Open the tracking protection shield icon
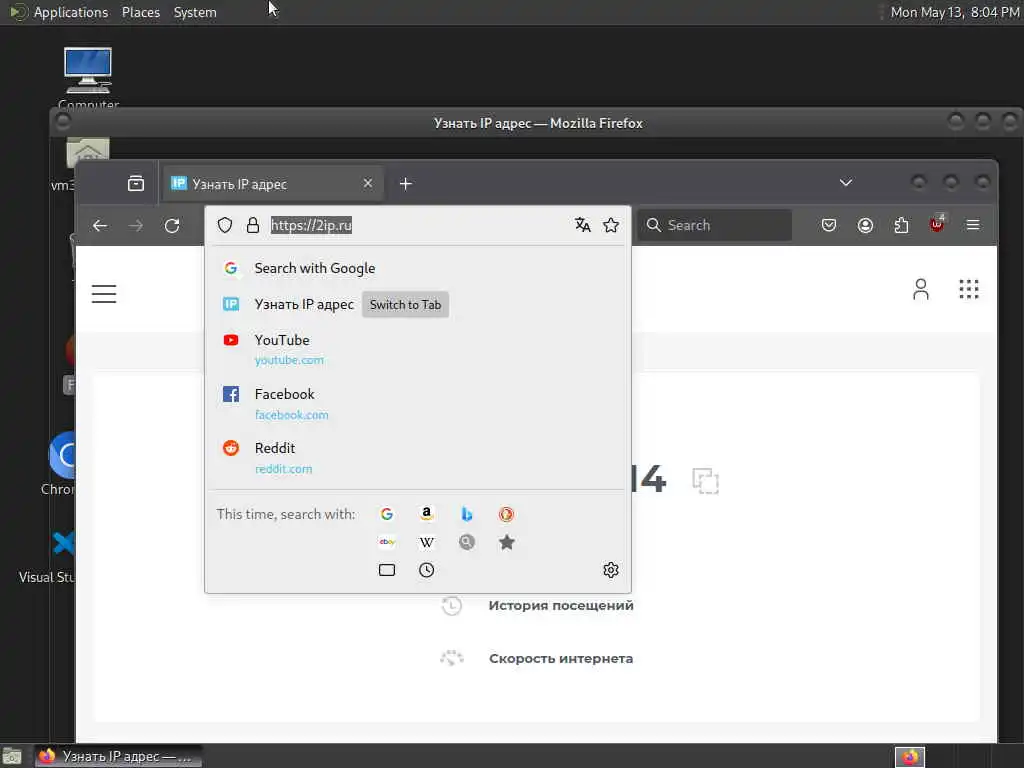Image resolution: width=1024 pixels, height=768 pixels. click(x=225, y=225)
